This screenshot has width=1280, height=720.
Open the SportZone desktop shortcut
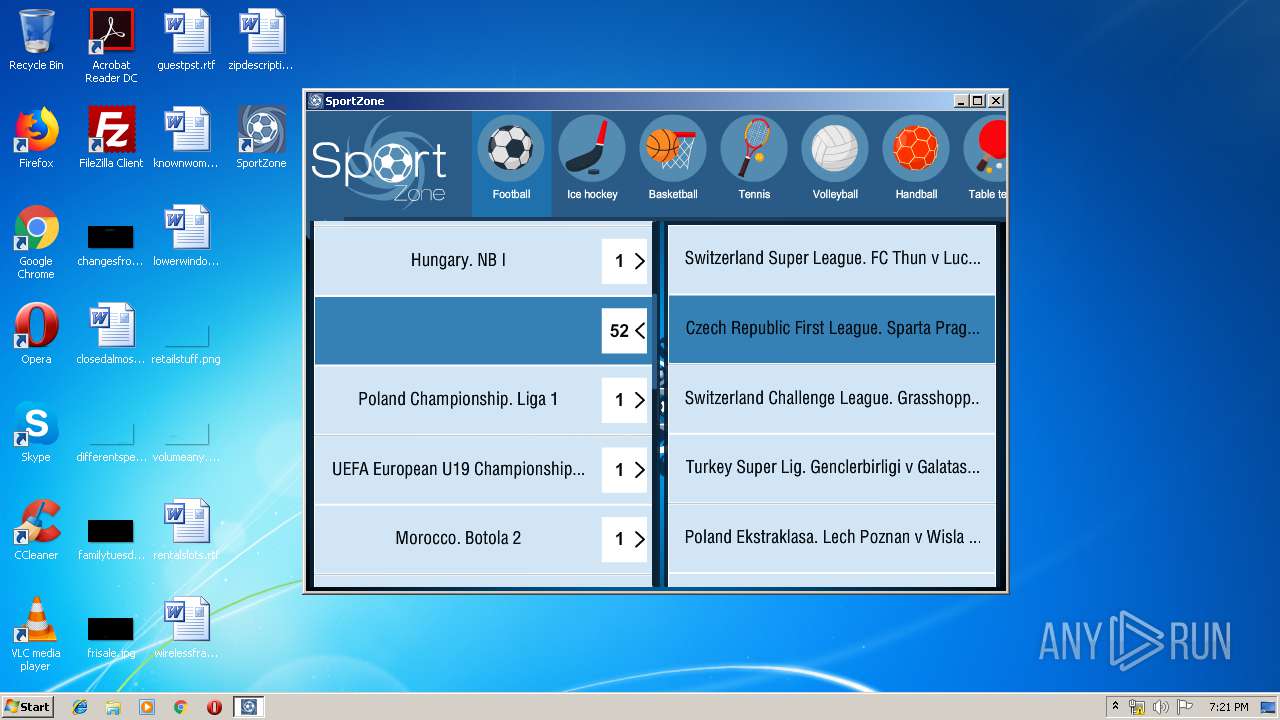(x=261, y=138)
